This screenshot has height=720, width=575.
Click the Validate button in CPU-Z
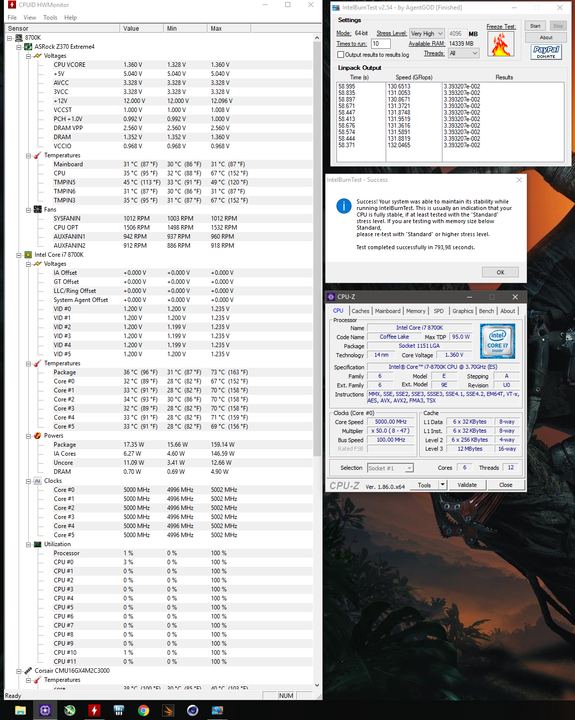467,484
